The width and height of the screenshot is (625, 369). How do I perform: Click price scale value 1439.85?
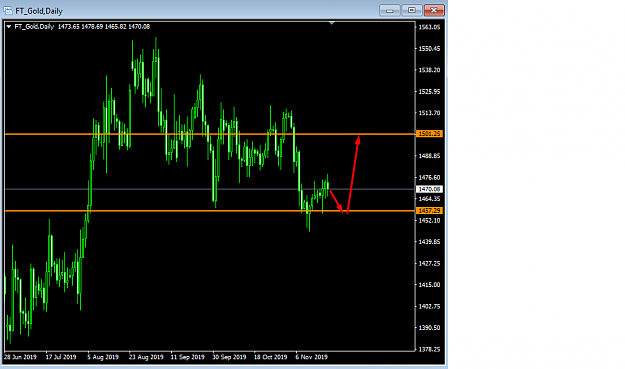pos(429,242)
